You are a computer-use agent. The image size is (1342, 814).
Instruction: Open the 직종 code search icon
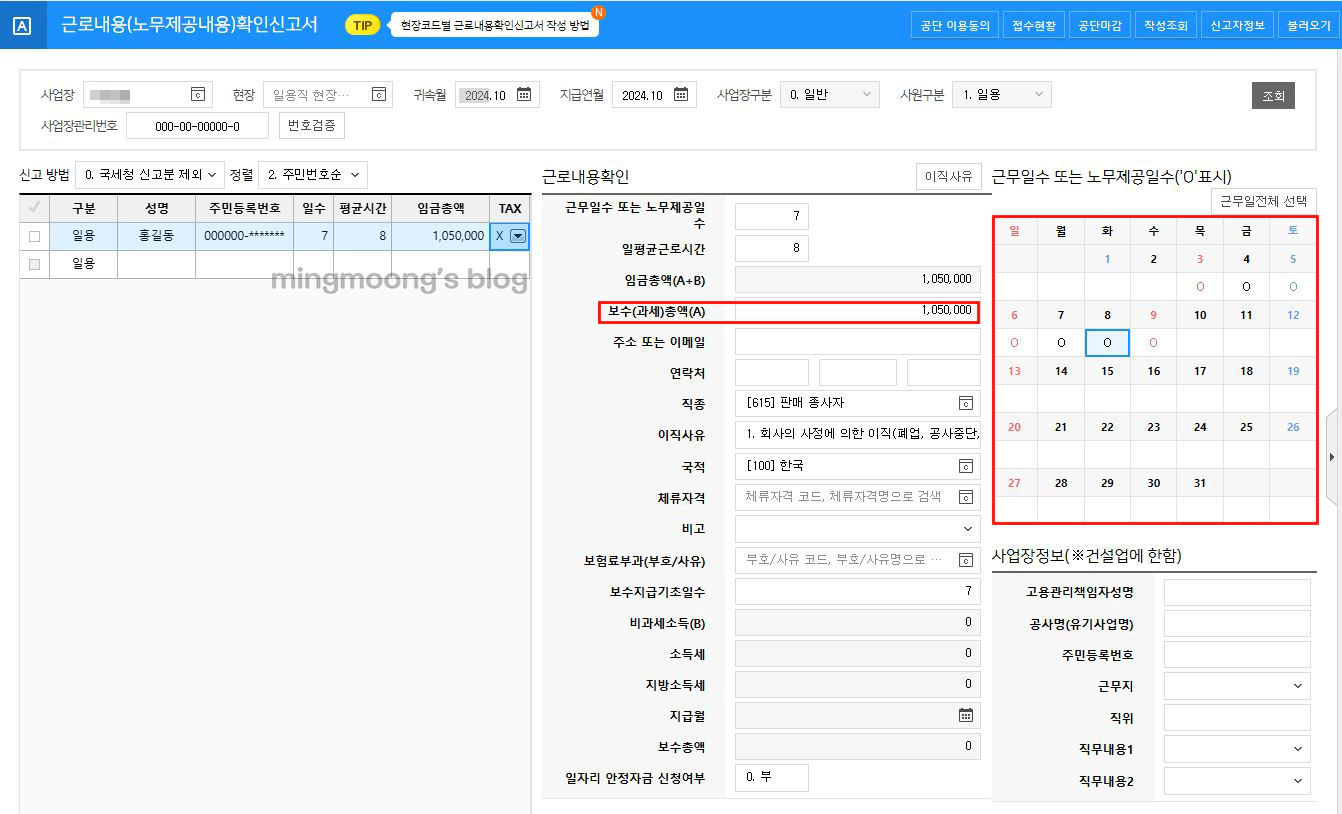(x=965, y=403)
